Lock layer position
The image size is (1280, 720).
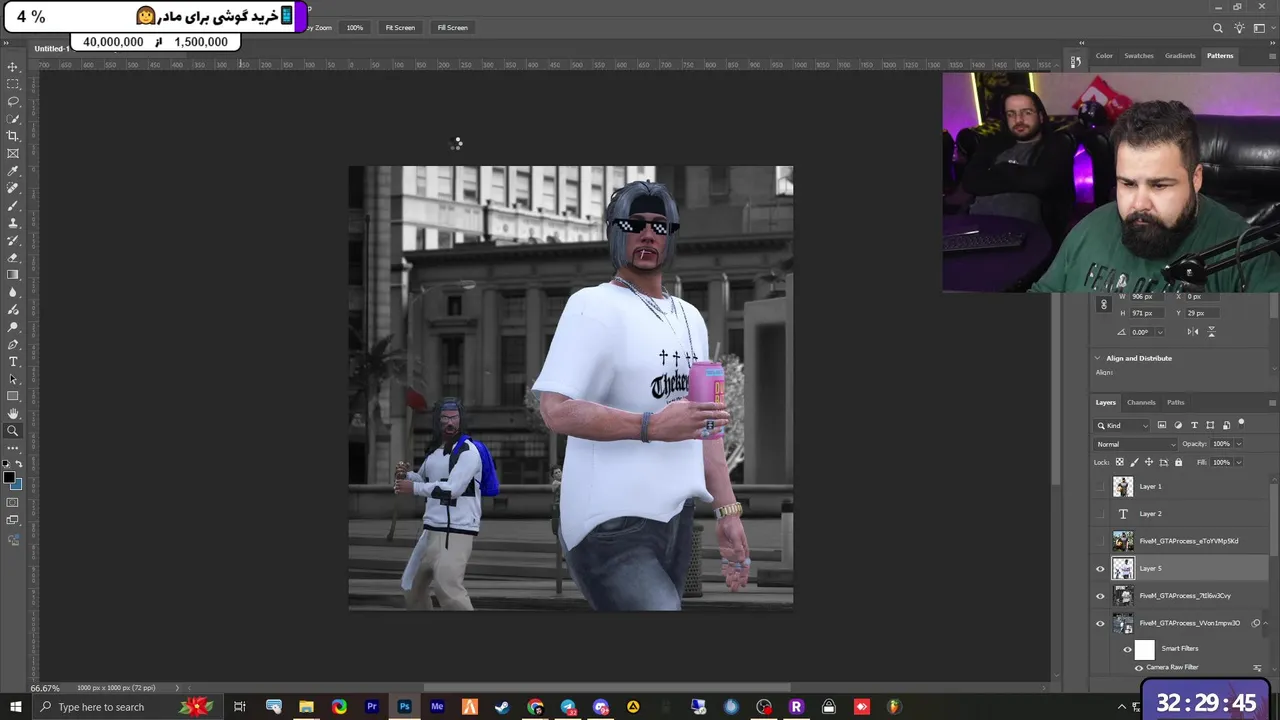(1149, 462)
